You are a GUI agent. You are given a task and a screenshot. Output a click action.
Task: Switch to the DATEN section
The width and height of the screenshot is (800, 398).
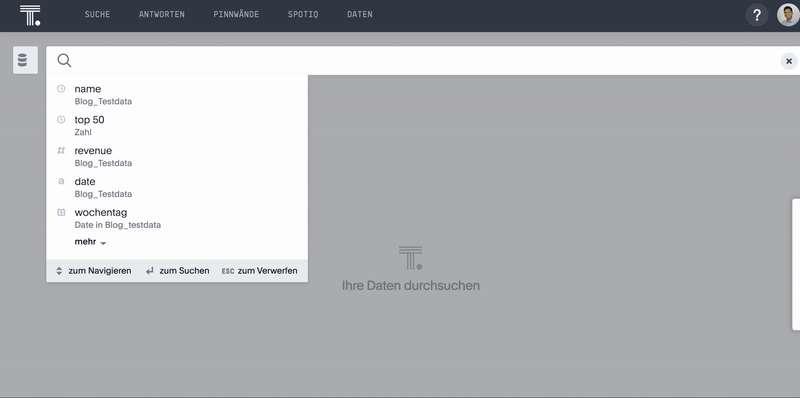[x=360, y=14]
